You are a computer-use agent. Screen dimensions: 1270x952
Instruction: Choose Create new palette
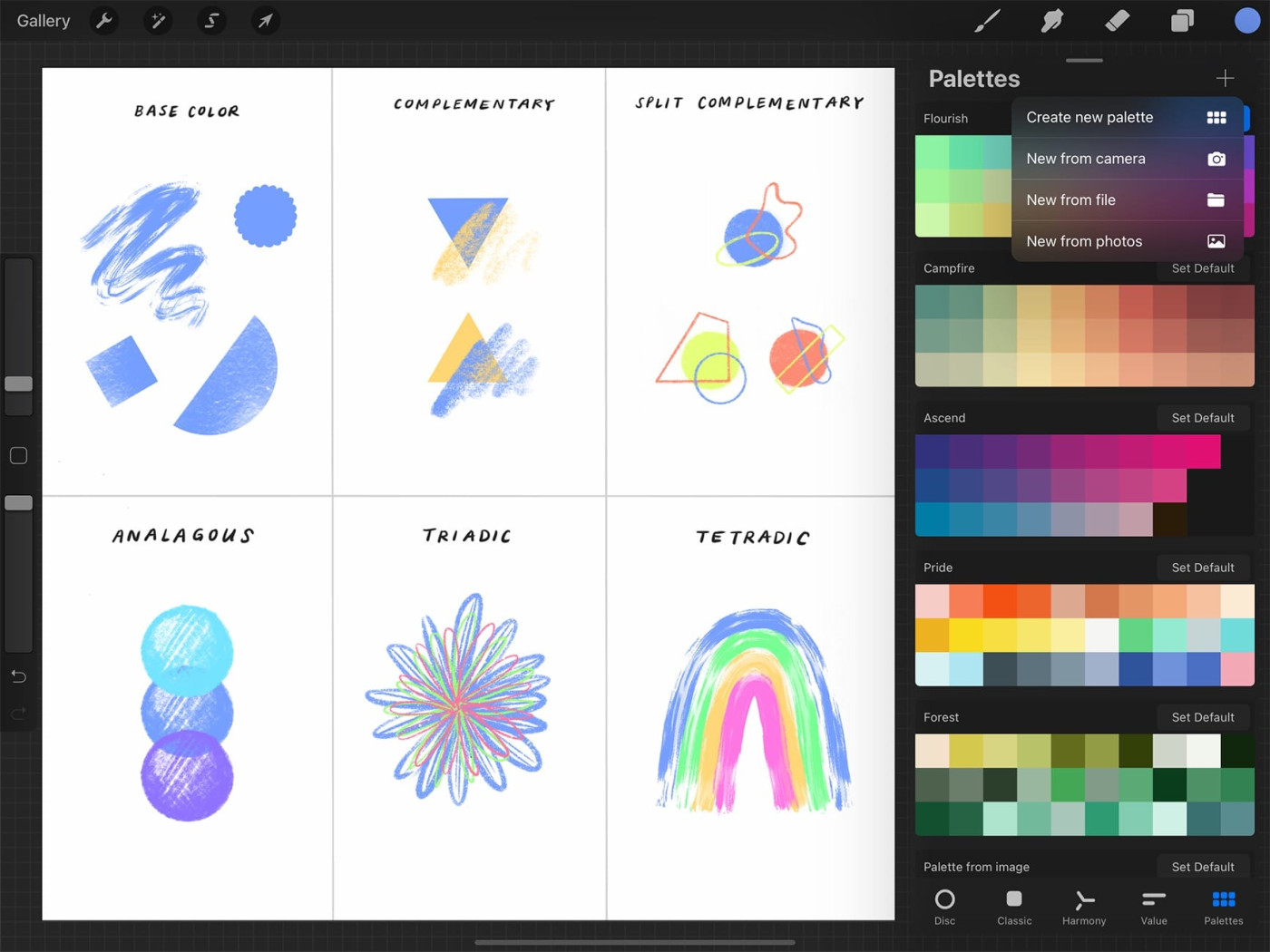tap(1125, 117)
